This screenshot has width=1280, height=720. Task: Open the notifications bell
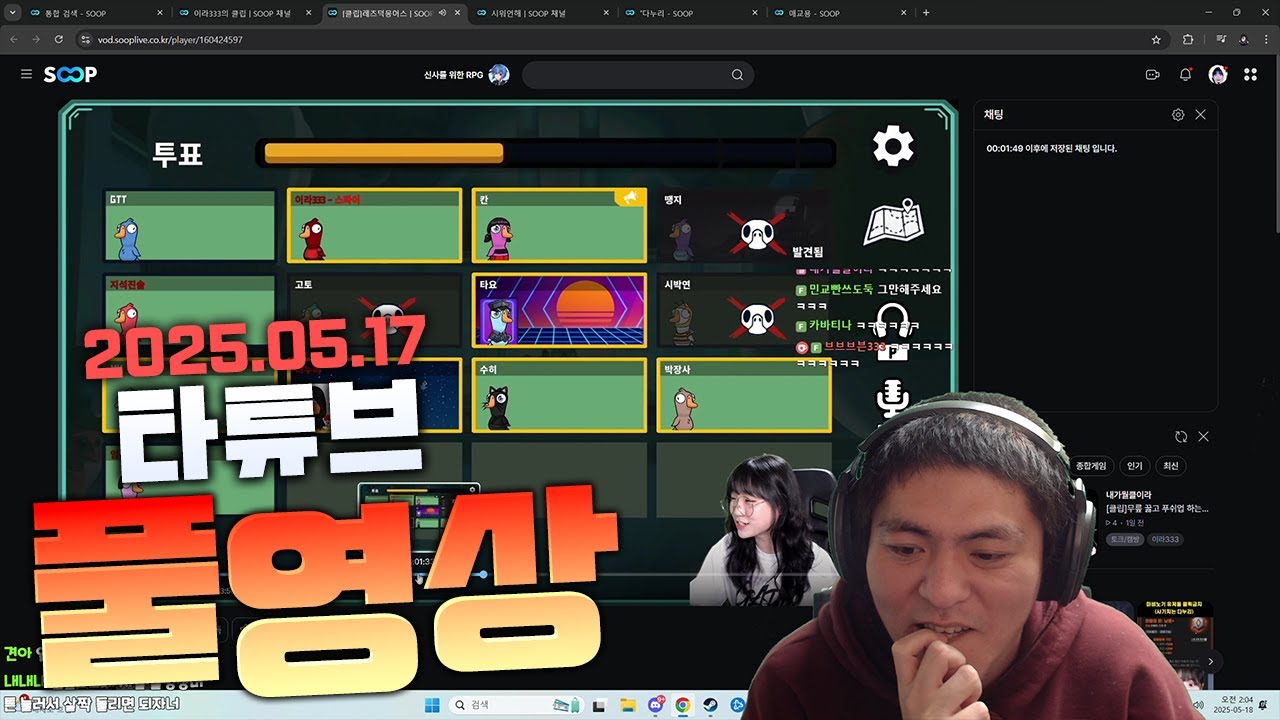coord(1185,74)
